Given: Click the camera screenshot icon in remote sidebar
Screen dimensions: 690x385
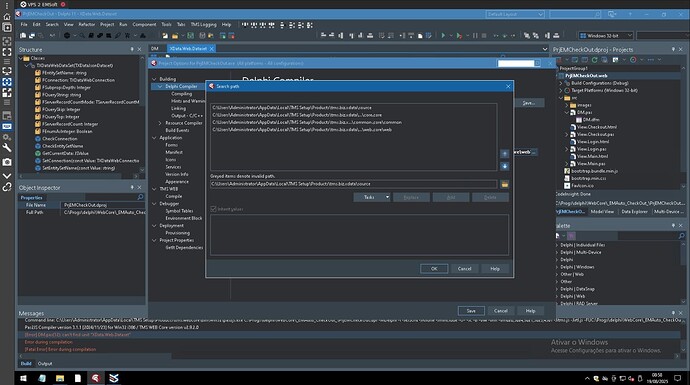Looking at the screenshot, I should pyautogui.click(x=7, y=162).
